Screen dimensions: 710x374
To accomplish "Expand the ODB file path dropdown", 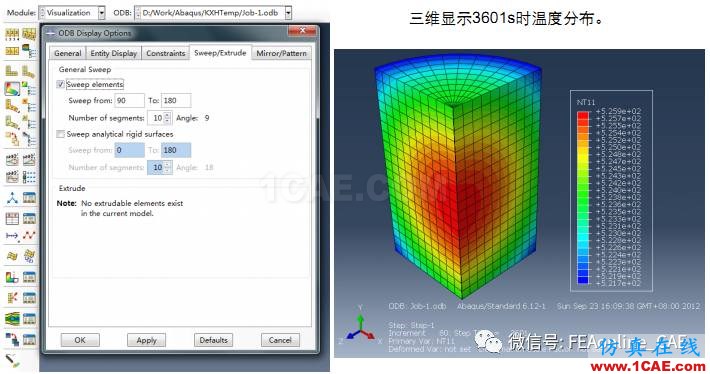I will point(288,13).
